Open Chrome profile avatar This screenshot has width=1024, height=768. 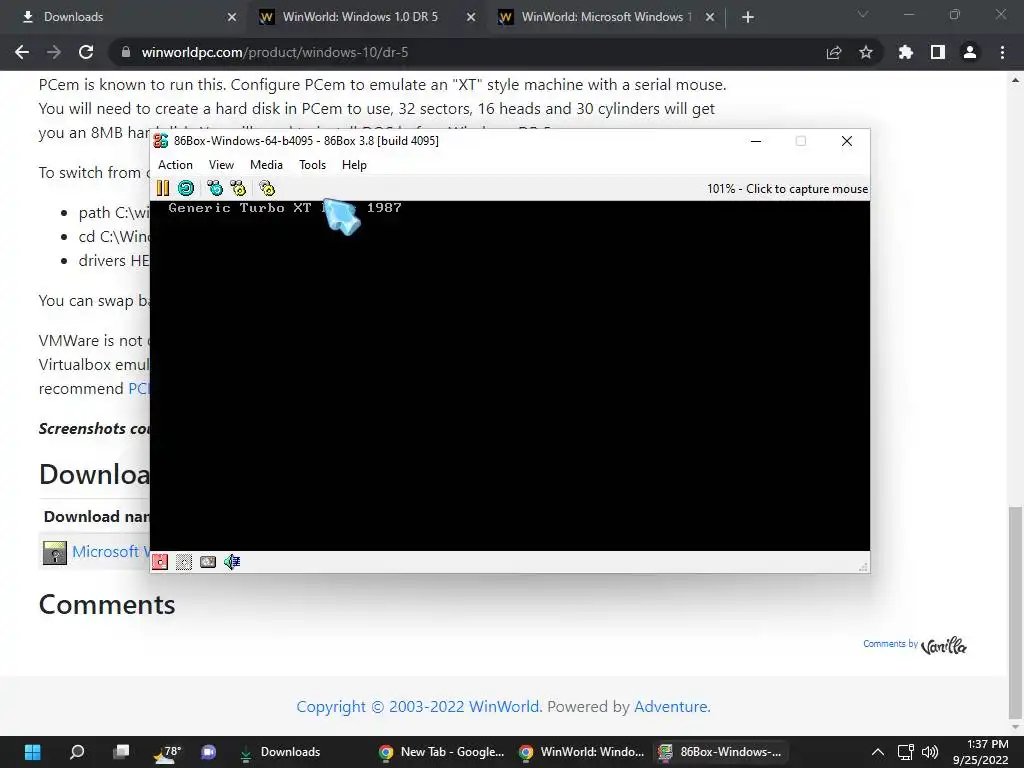pyautogui.click(x=970, y=52)
